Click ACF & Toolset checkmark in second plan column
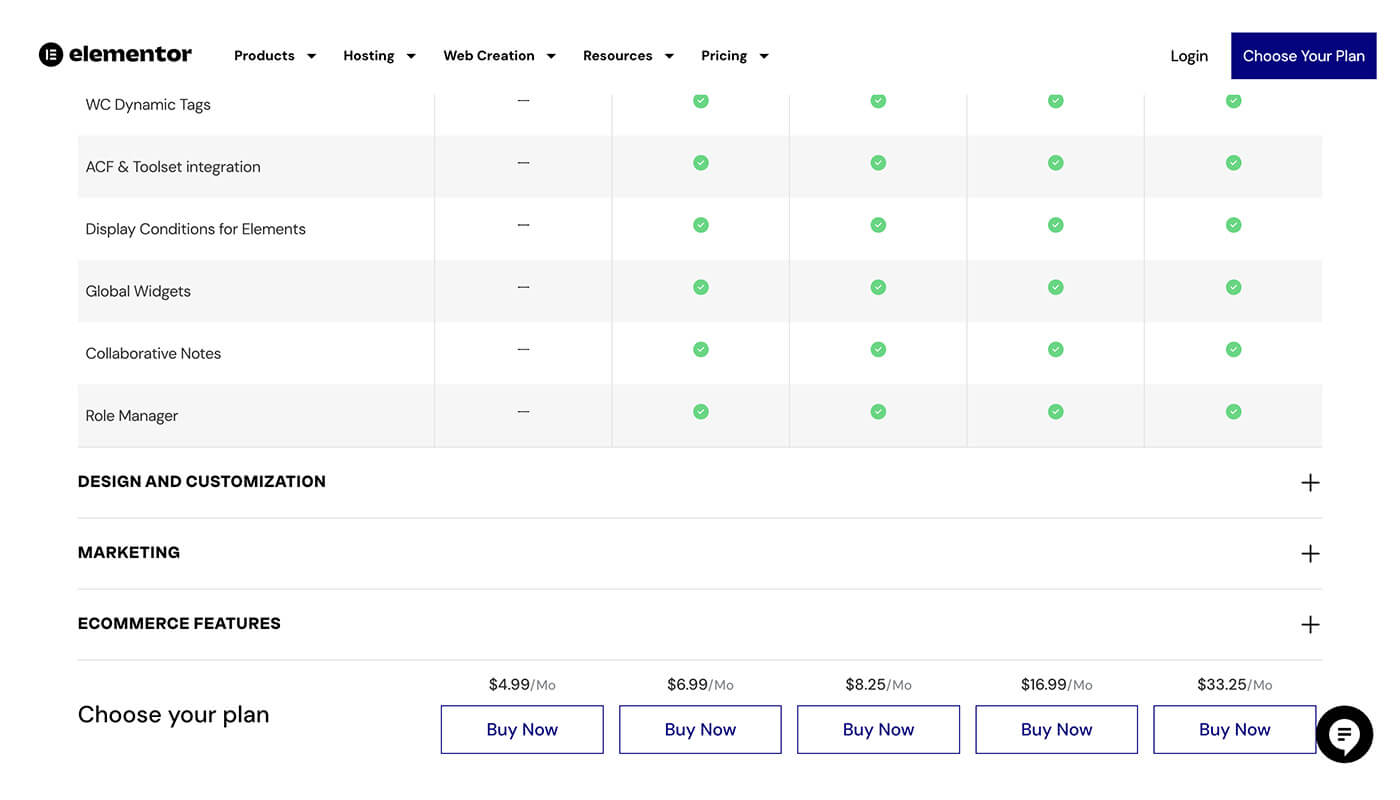This screenshot has width=1400, height=800. pos(701,163)
